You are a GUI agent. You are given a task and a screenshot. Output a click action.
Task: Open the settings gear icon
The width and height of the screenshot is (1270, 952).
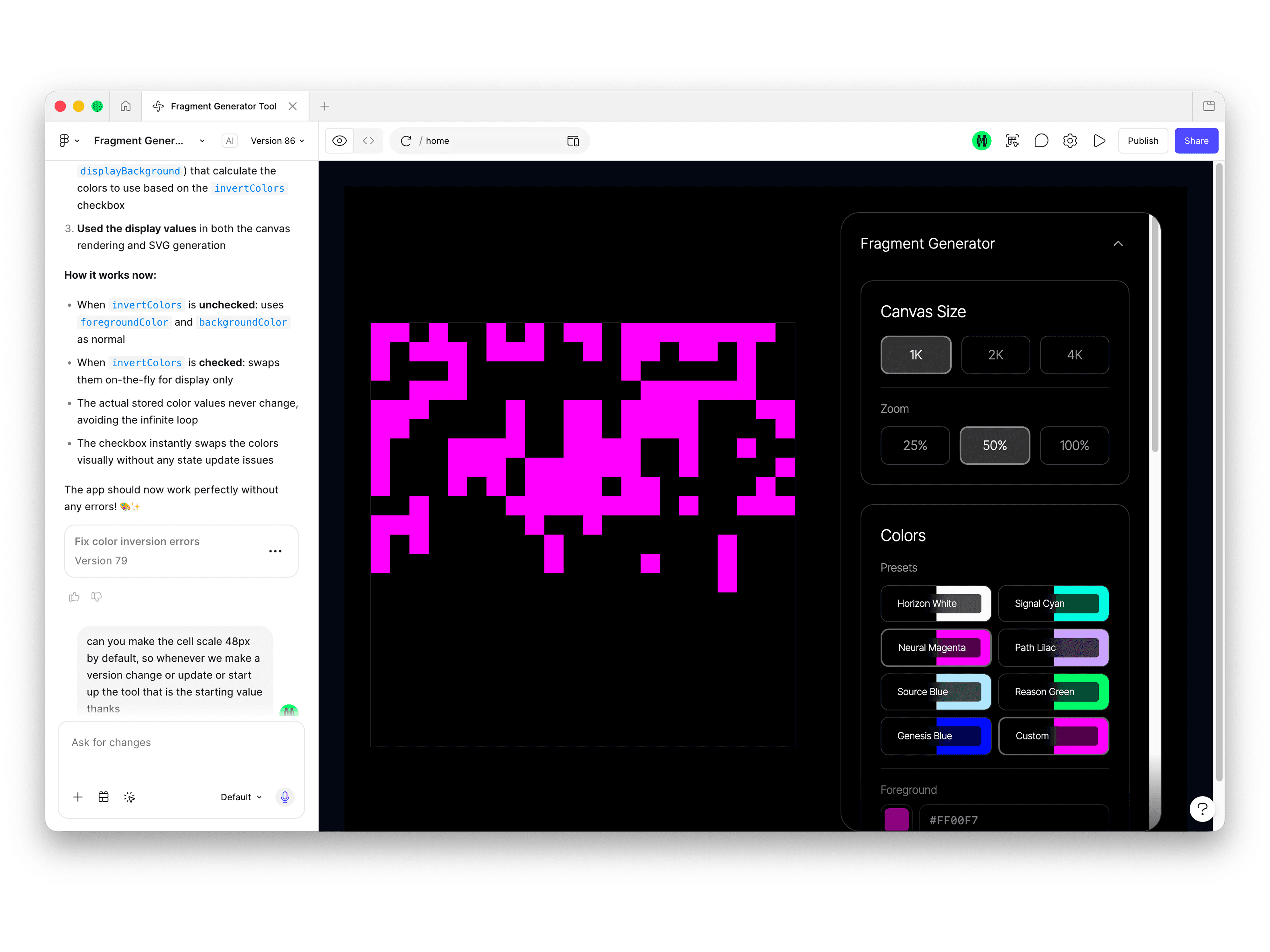click(1070, 141)
